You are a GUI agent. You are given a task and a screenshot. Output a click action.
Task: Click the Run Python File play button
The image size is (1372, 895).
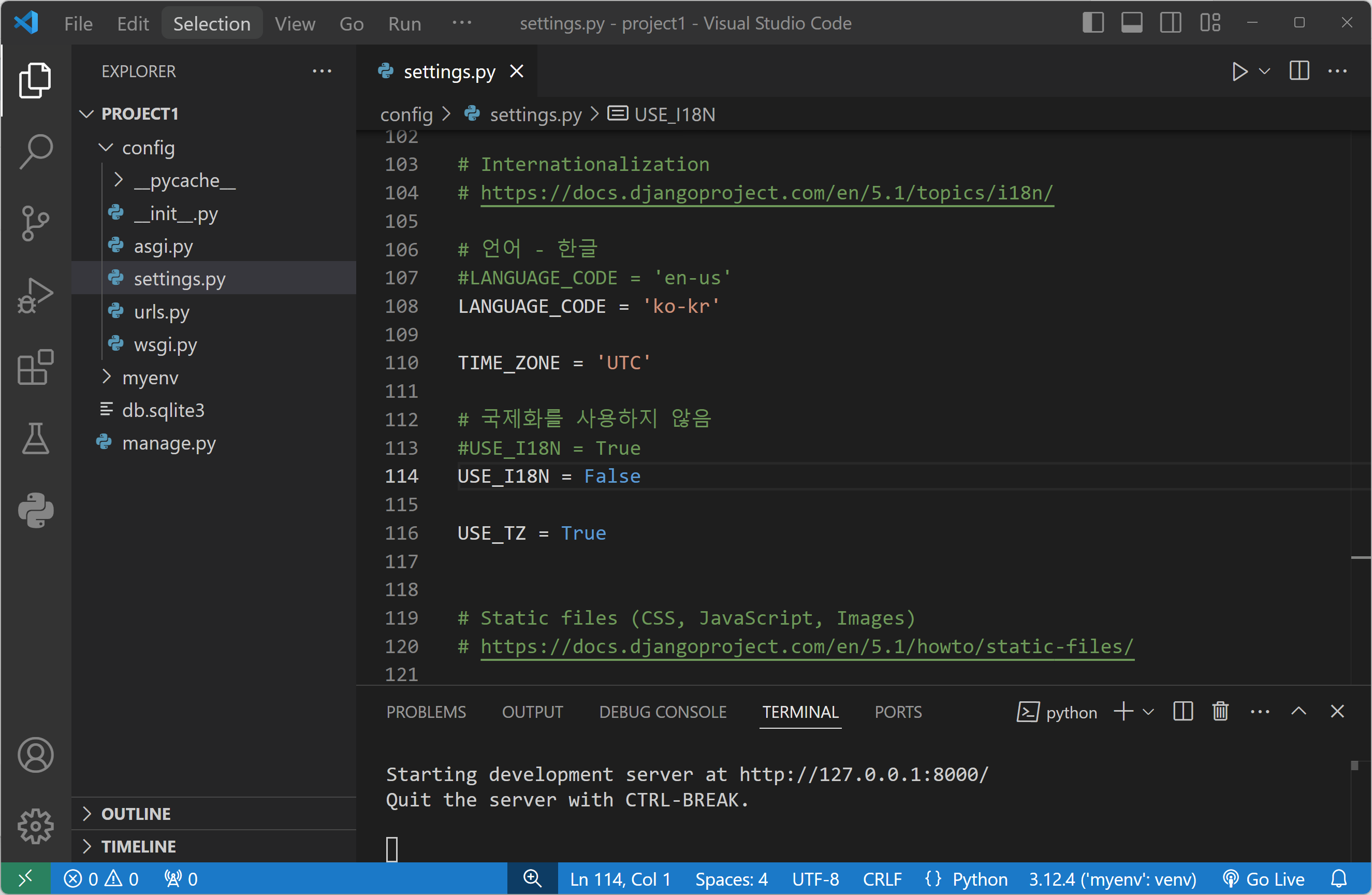1239,71
